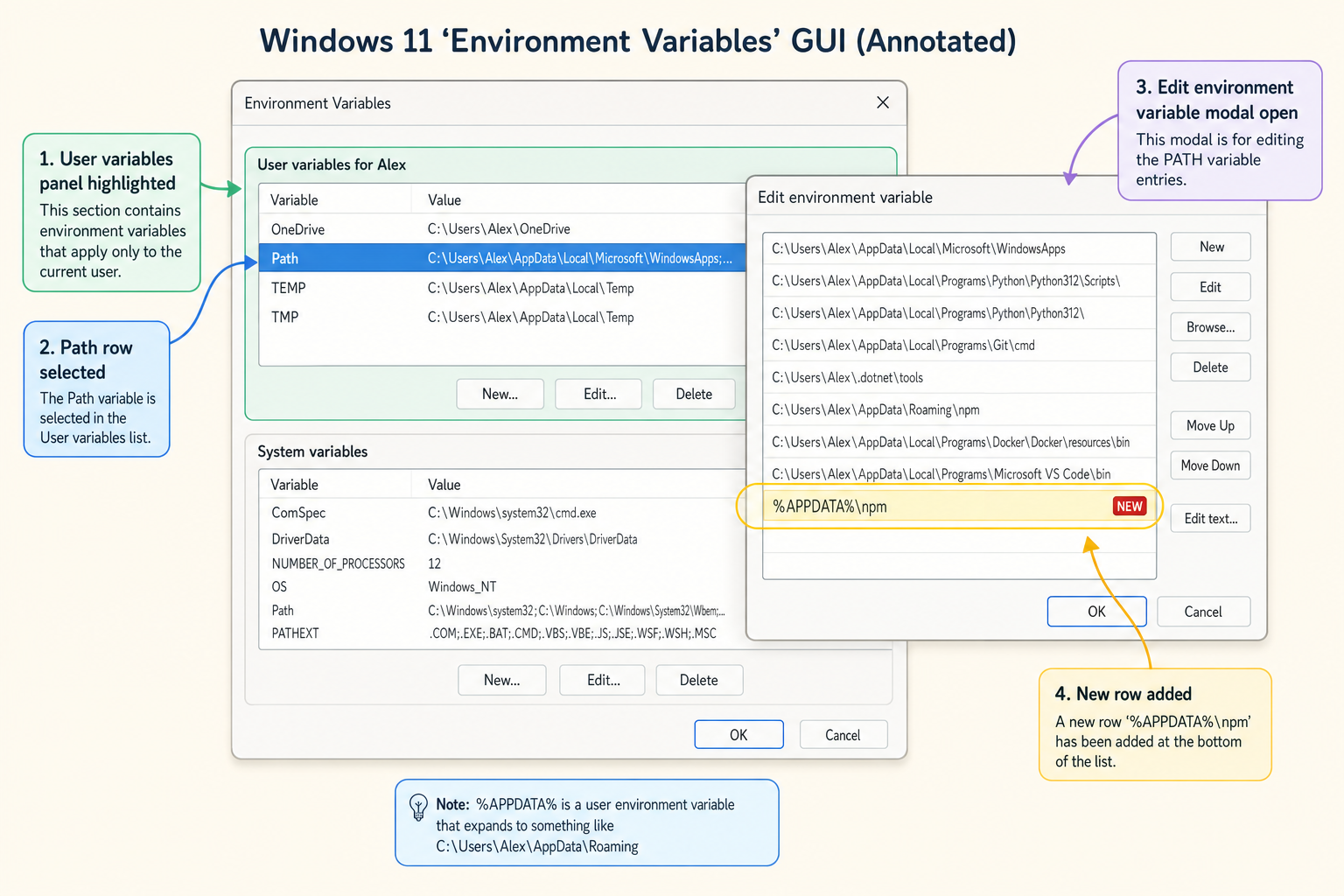The image size is (1344, 896).
Task: Click the C:\Users\Alex\OneDrive value cell
Action: pos(499,229)
